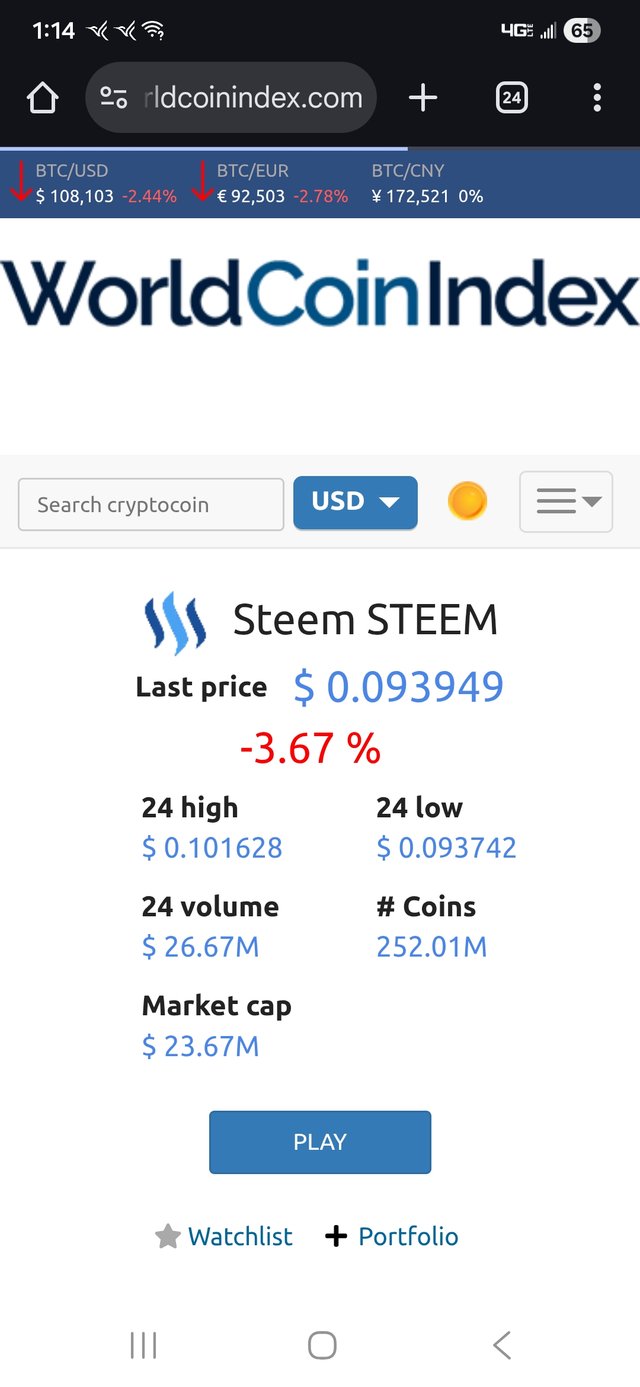Click the star icon beside Watchlist
Viewport: 640px width, 1387px height.
168,1237
